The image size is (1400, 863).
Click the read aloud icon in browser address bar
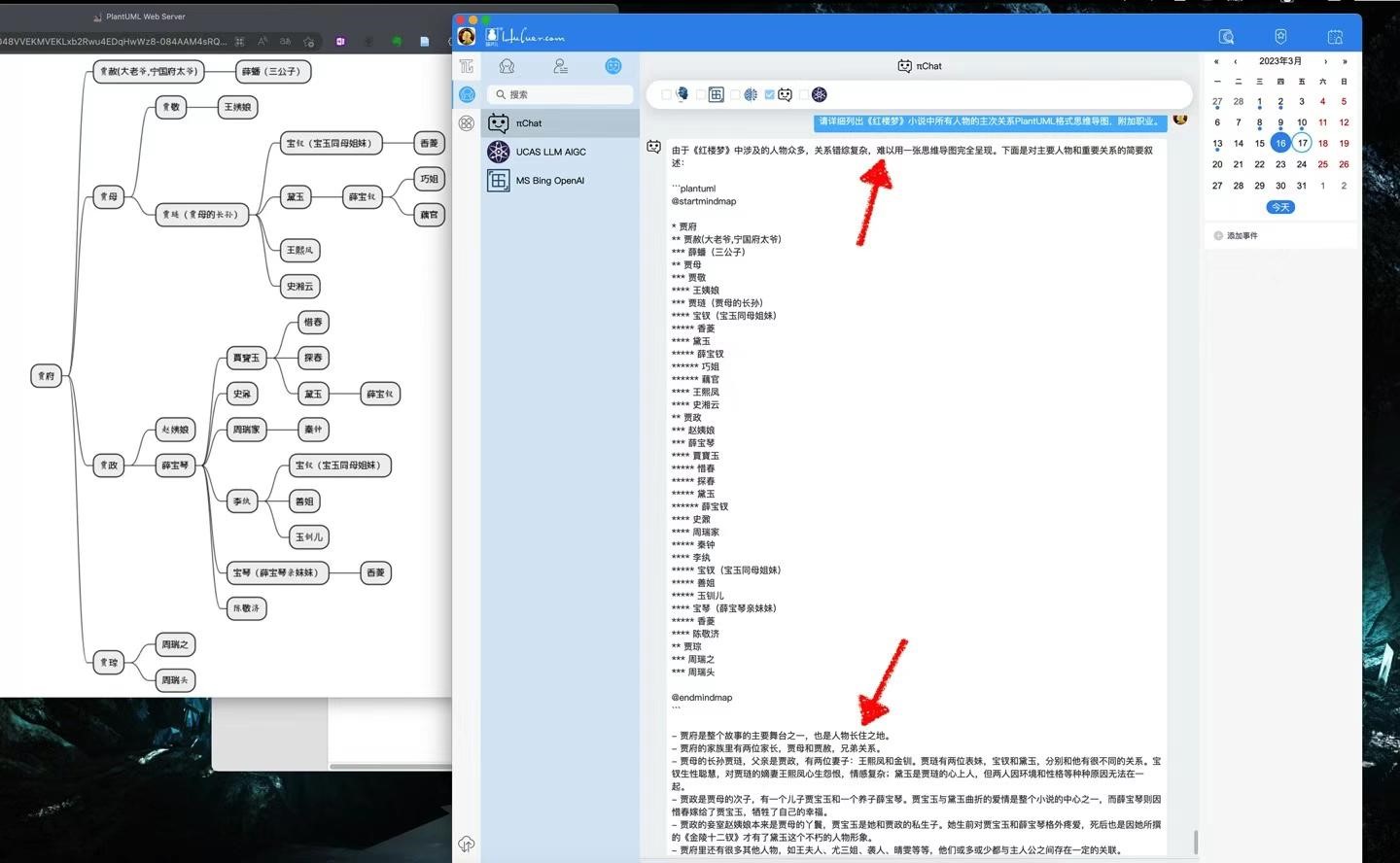[x=262, y=42]
